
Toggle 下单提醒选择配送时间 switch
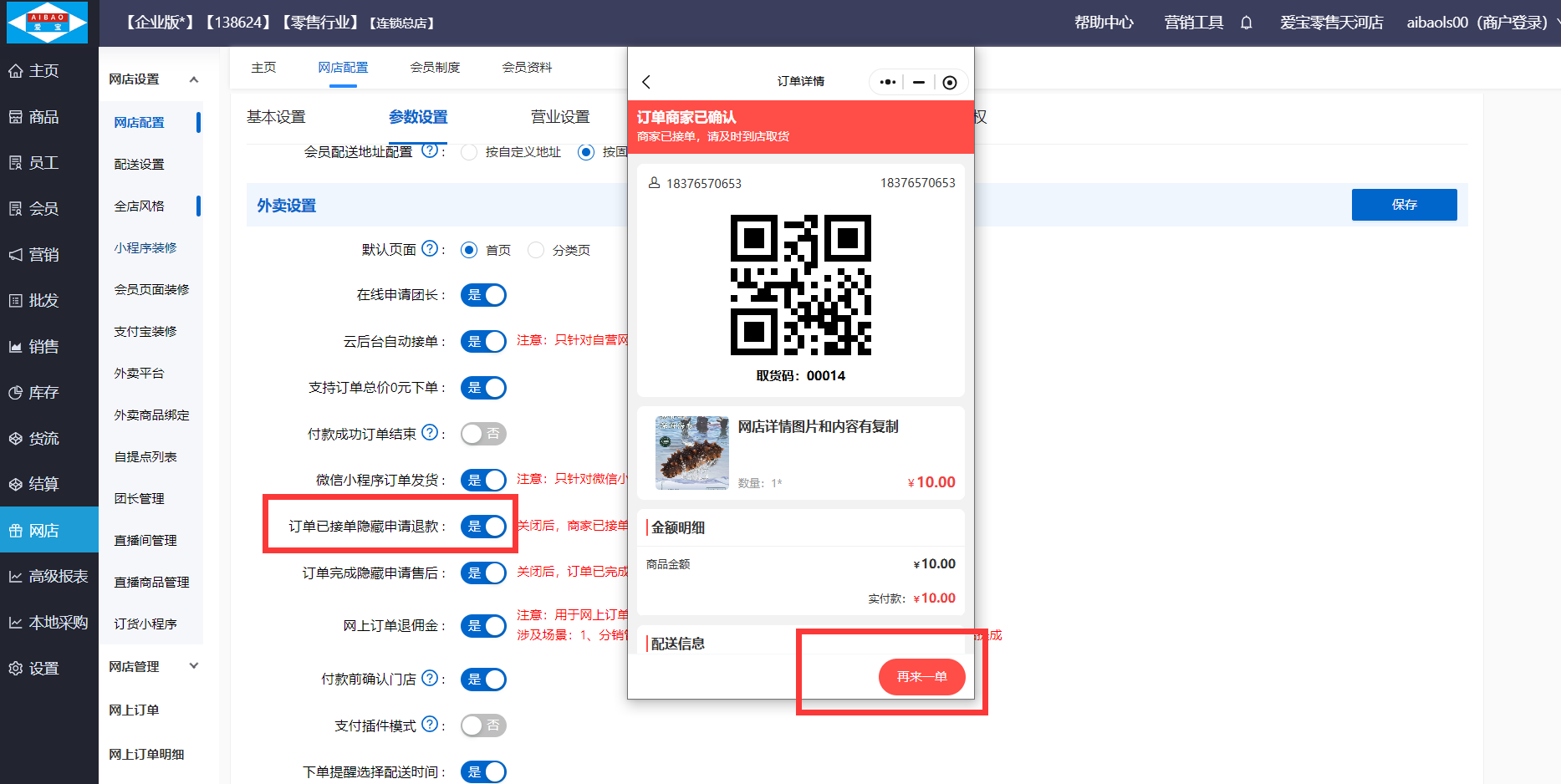[x=483, y=771]
